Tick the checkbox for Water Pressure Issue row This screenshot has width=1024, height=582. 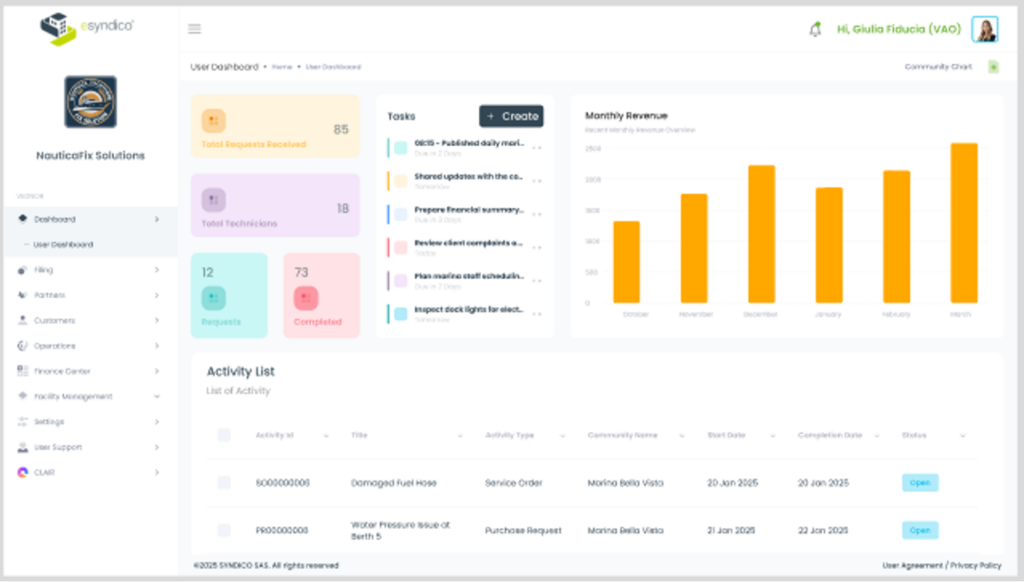224,530
